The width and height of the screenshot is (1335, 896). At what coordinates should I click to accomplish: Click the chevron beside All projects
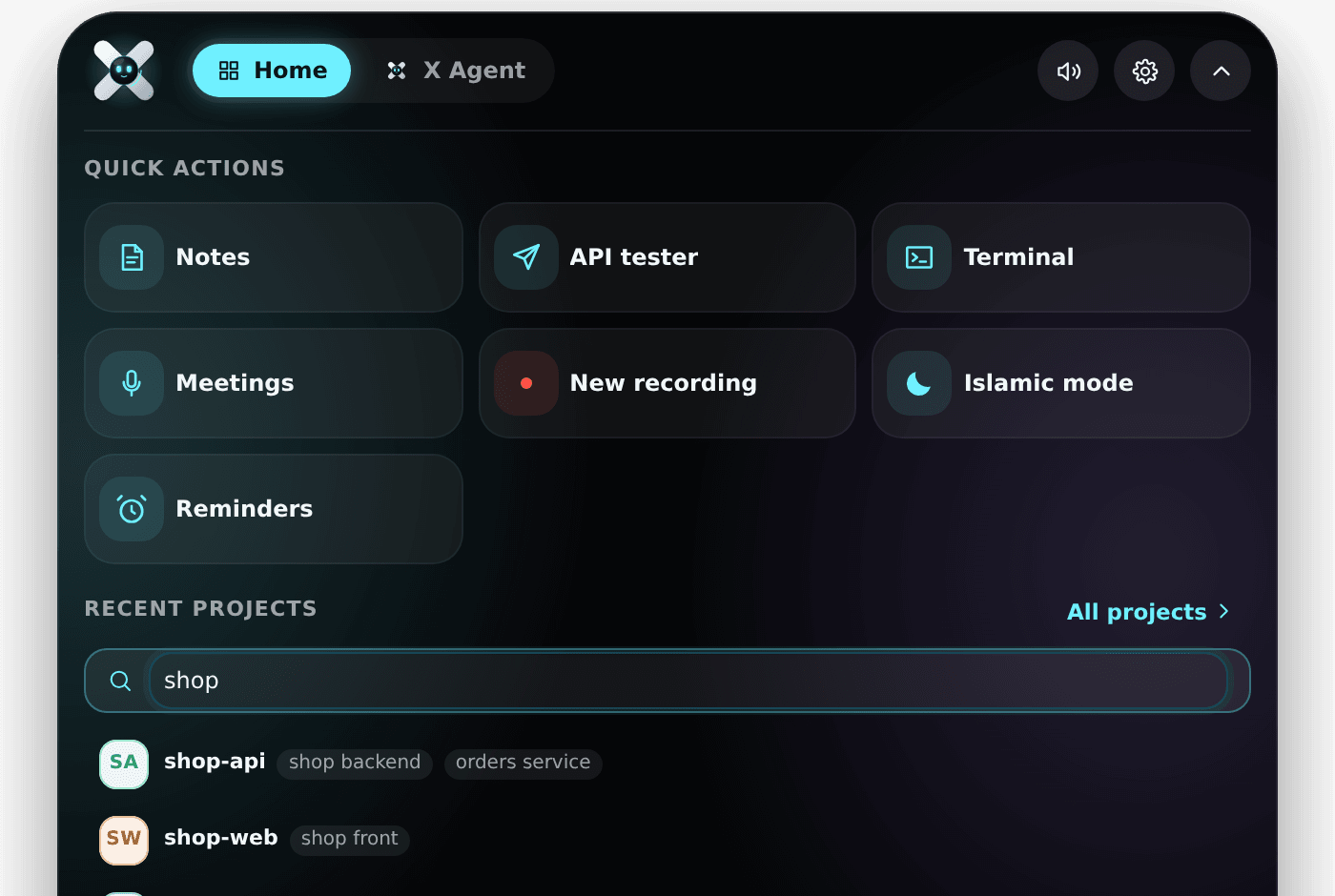pos(1223,612)
